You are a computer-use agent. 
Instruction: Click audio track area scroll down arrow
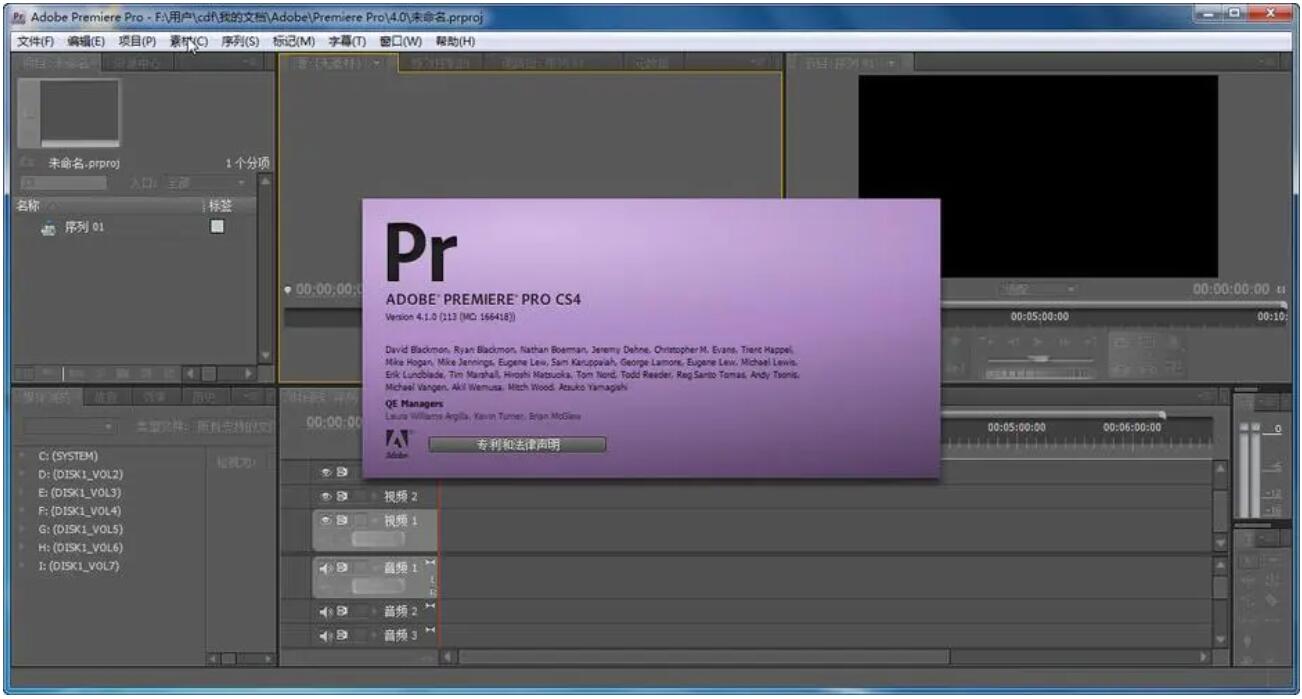[1220, 639]
